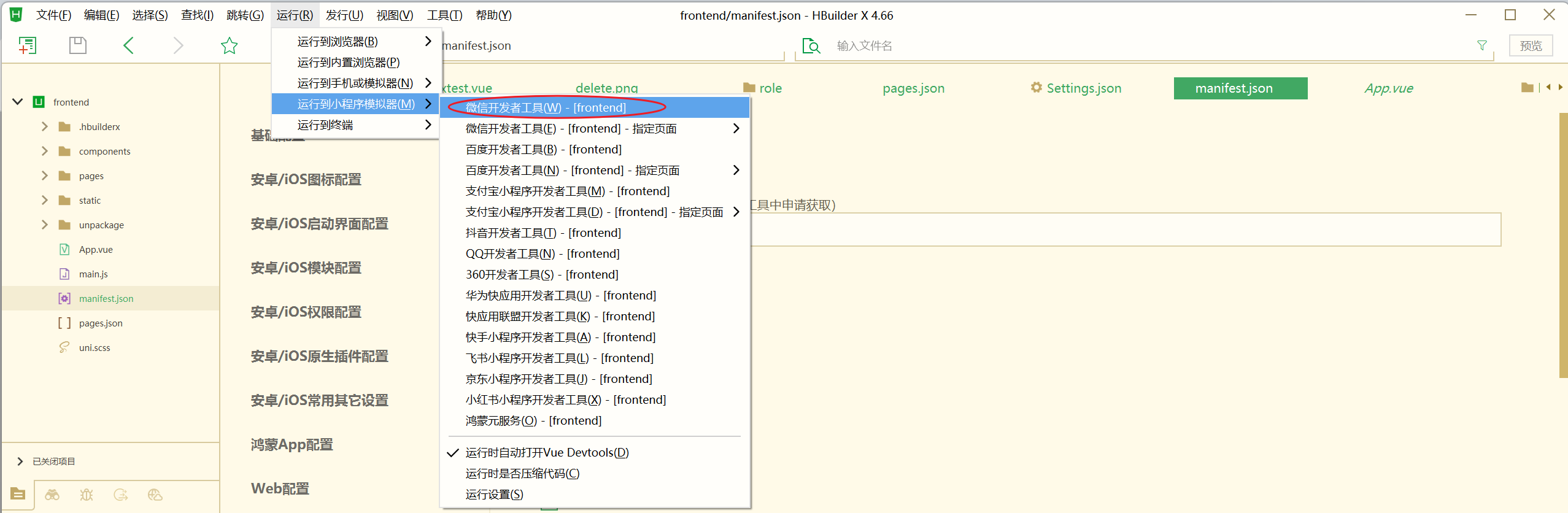Image resolution: width=1568 pixels, height=513 pixels.
Task: Switch to the App.vue tab
Action: 1389,88
